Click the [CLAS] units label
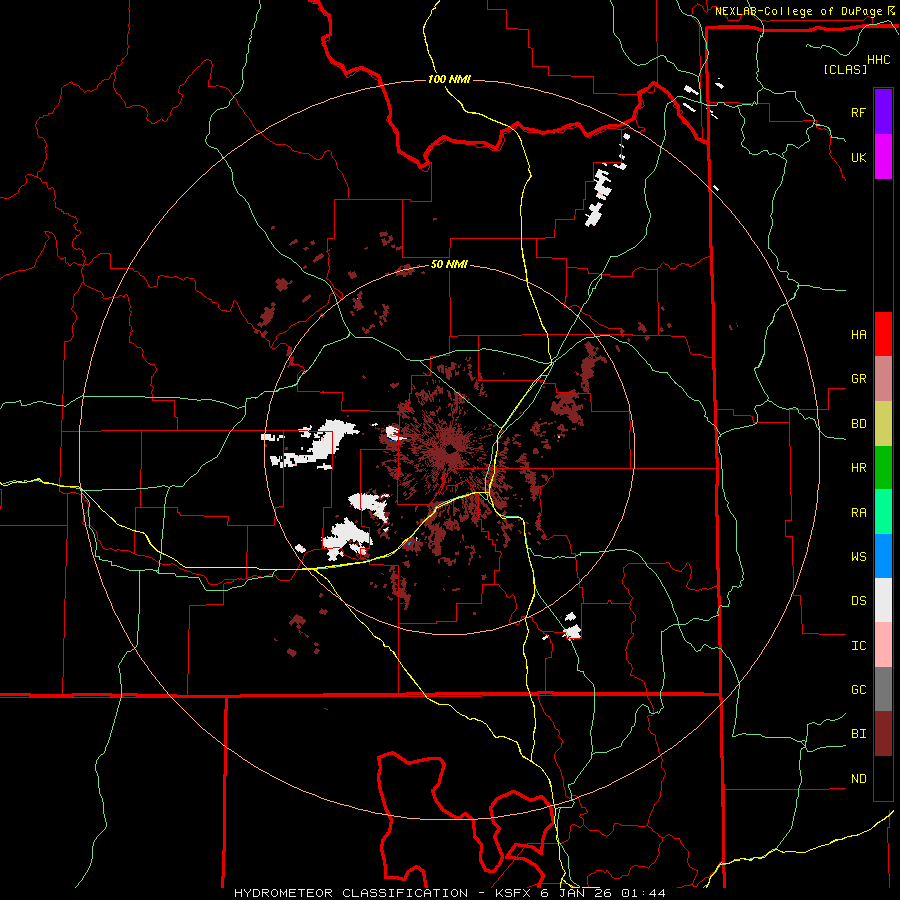Viewport: 900px width, 900px height. (845, 69)
